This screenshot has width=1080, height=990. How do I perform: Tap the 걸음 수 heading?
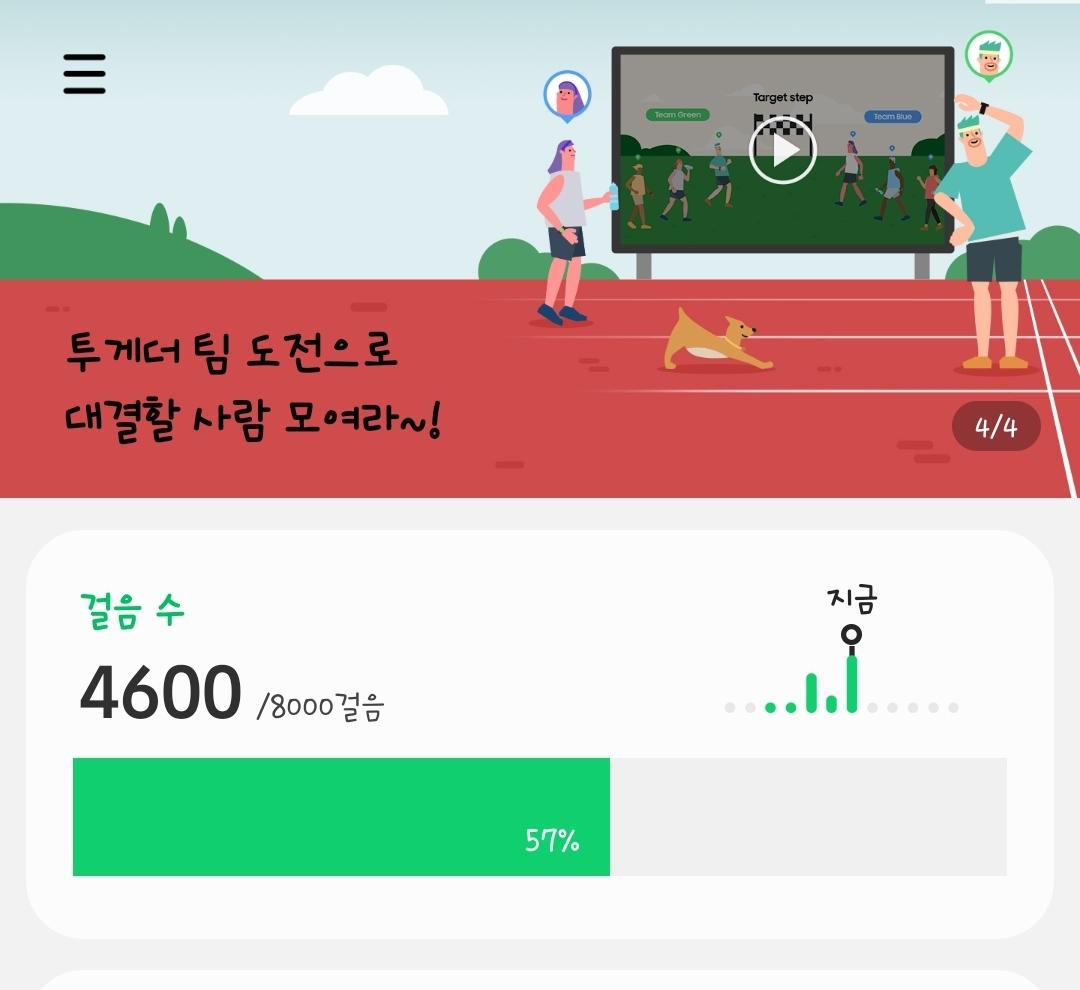tap(132, 610)
